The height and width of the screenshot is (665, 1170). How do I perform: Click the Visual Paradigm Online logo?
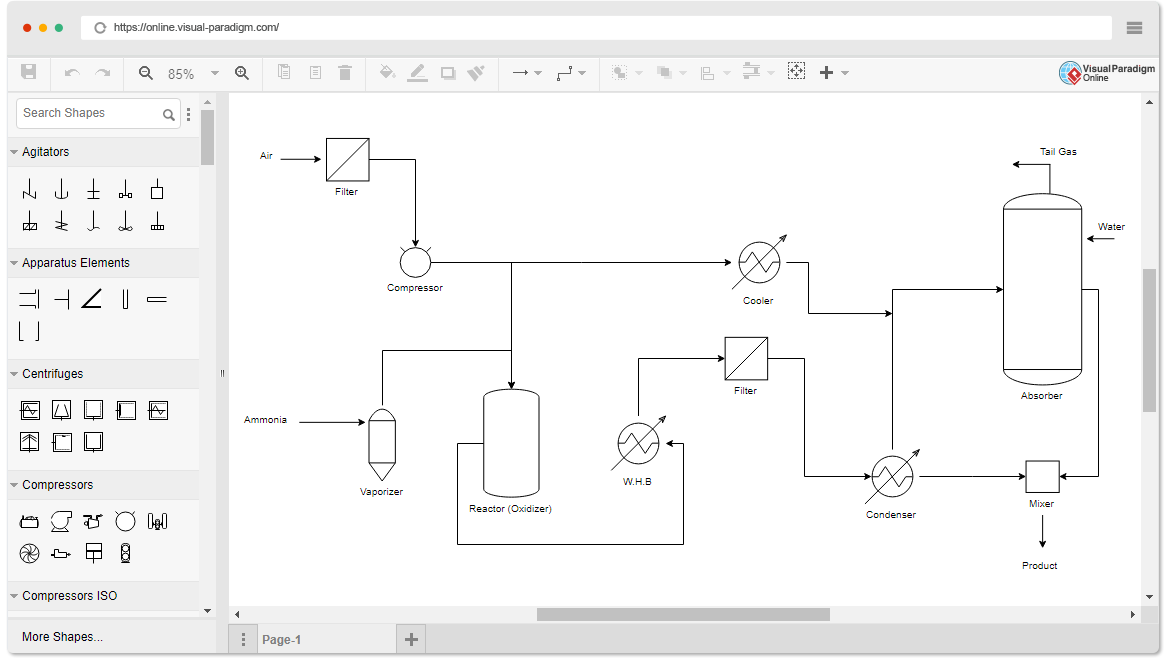(x=1107, y=72)
